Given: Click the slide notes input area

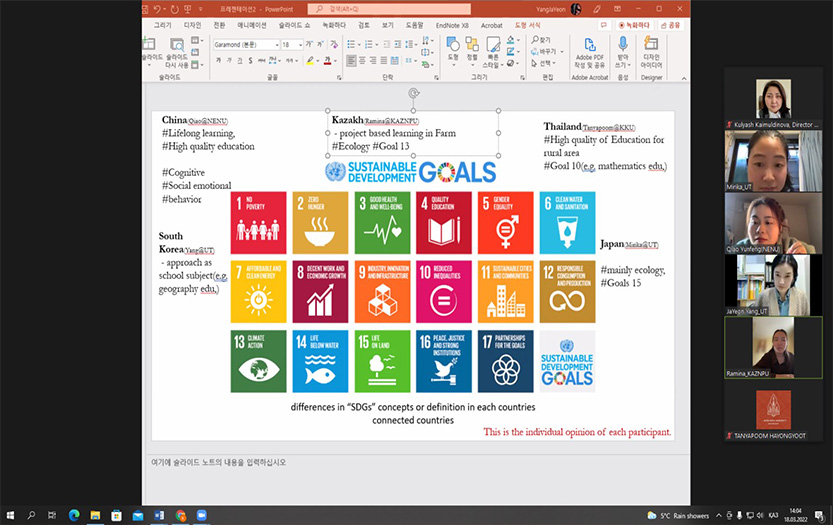Looking at the screenshot, I should [x=400, y=462].
